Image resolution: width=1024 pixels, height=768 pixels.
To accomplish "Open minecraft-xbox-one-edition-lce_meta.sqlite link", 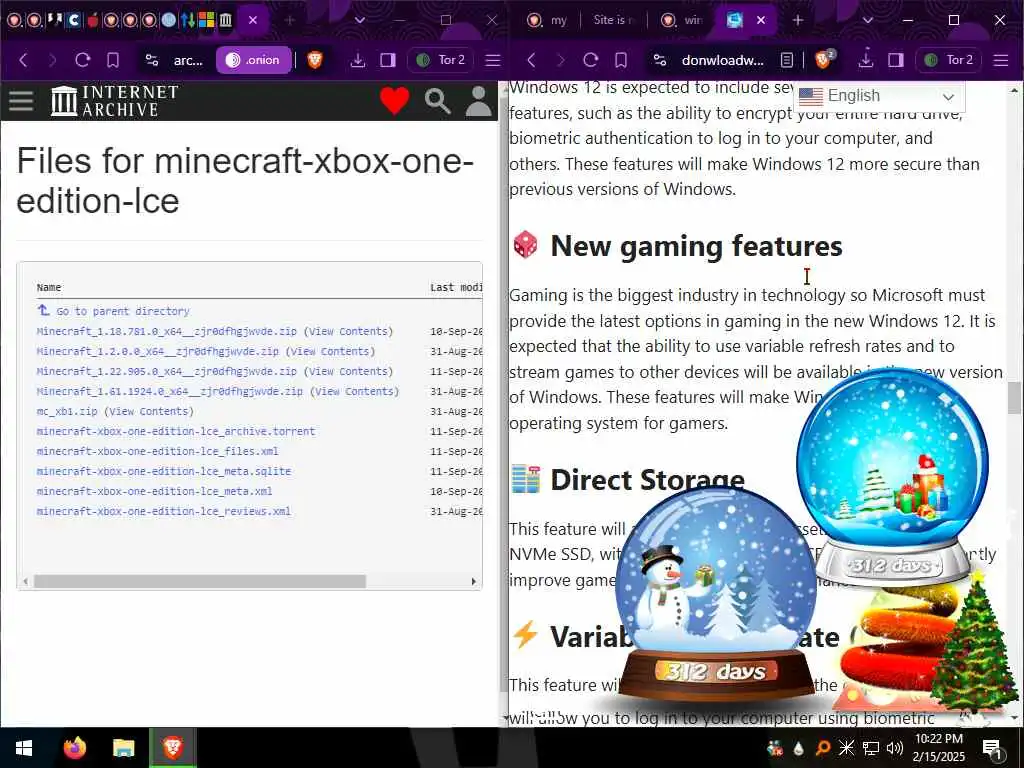I will click(164, 471).
